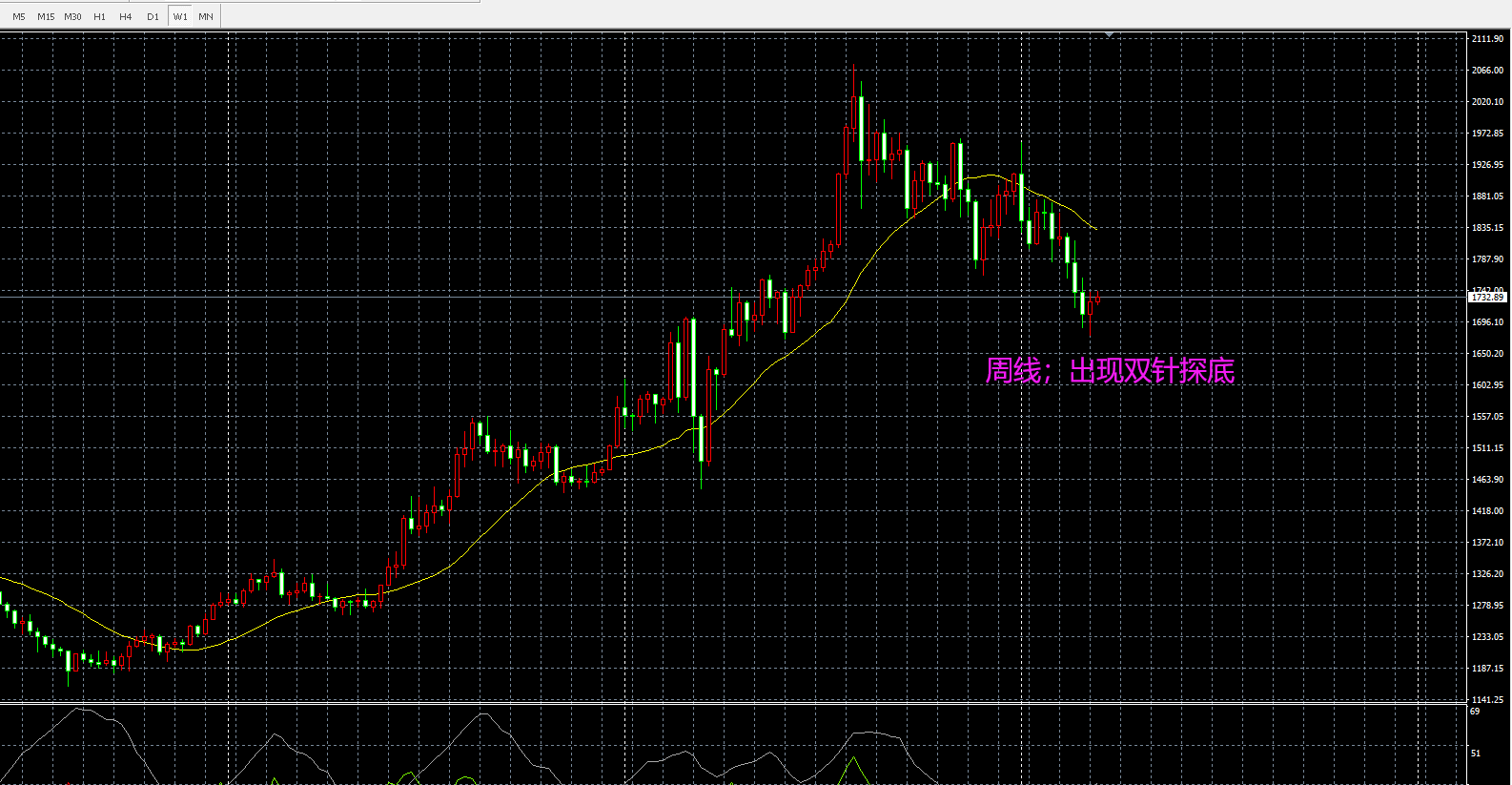
Task: Switch chart to M5 timeframe
Action: point(19,16)
